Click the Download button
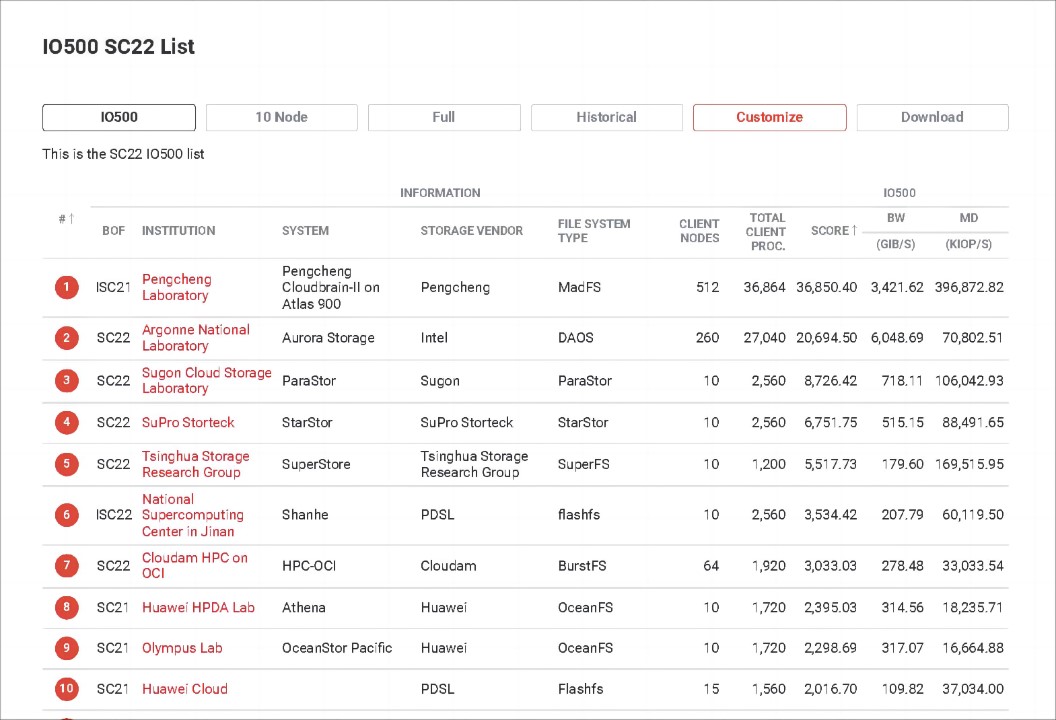1056x720 pixels. click(933, 117)
